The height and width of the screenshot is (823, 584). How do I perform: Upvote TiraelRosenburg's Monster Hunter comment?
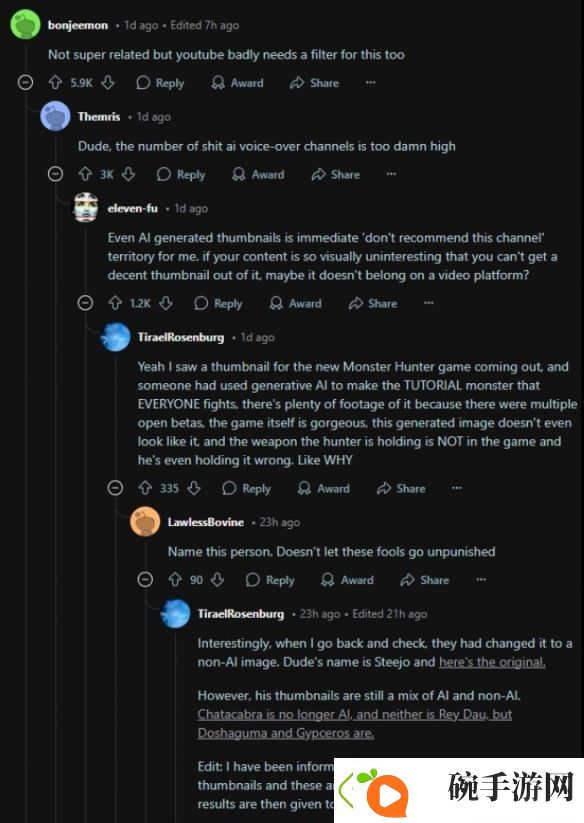145,488
